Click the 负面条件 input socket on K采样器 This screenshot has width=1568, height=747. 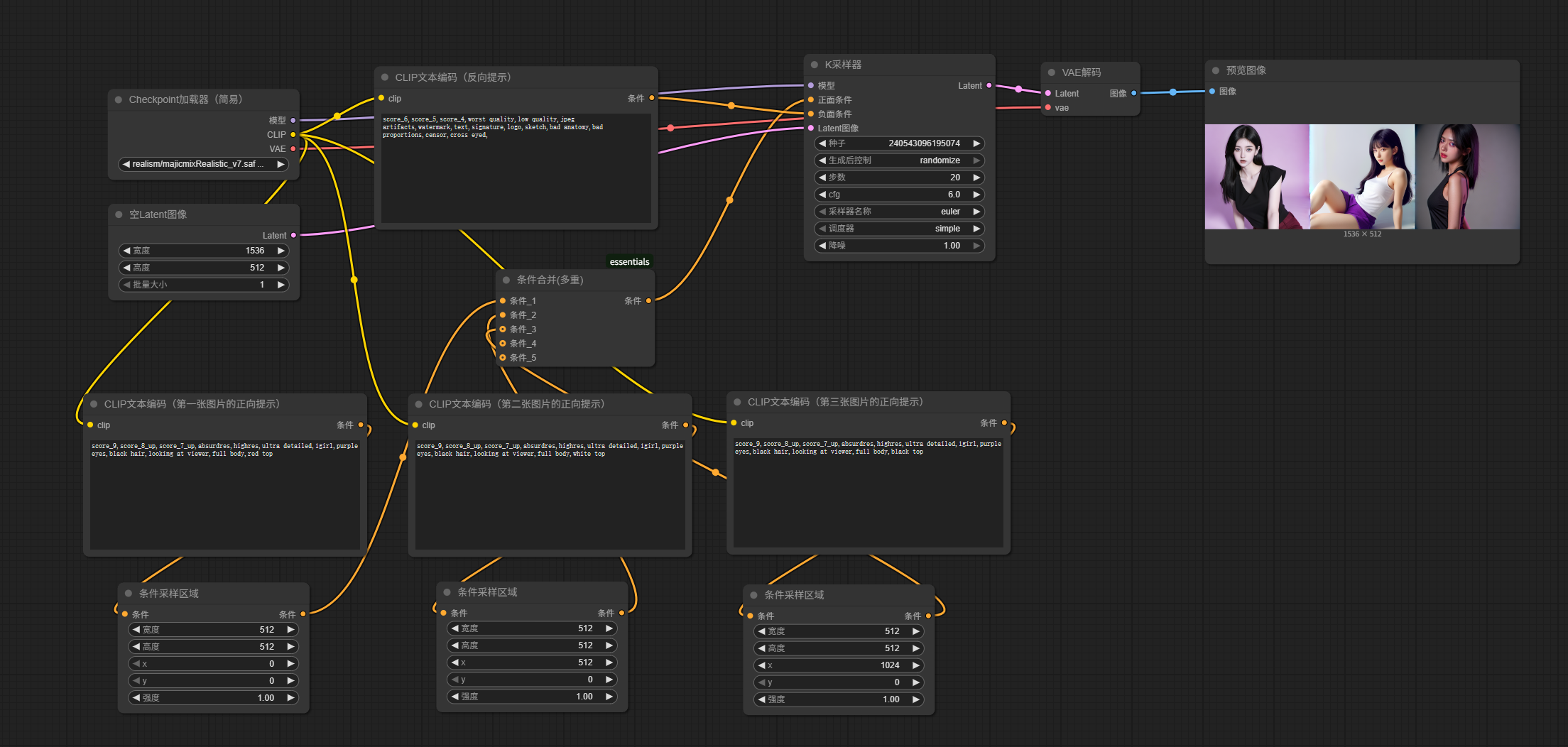(x=811, y=114)
